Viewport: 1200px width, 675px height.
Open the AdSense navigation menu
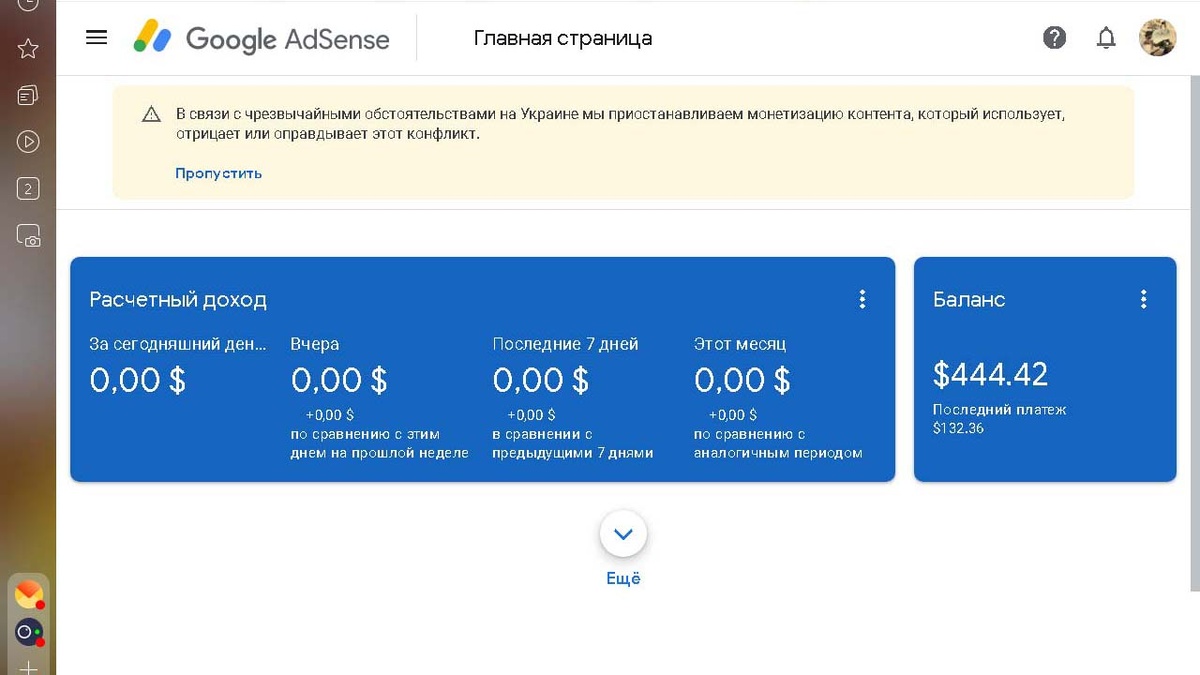click(x=96, y=37)
